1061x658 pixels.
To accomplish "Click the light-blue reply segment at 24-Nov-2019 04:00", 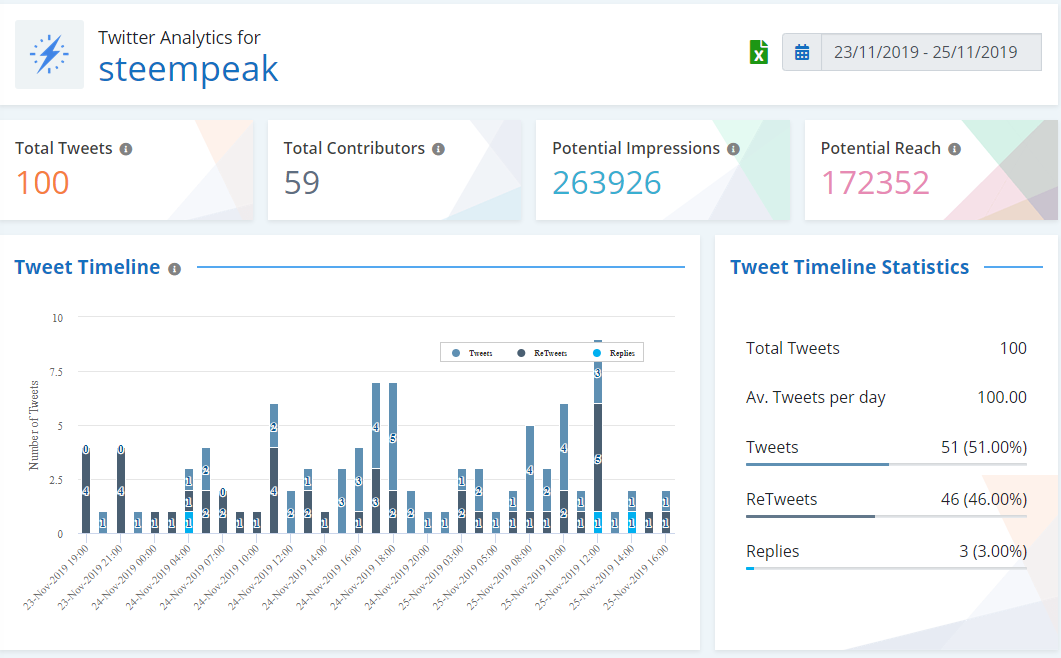I will pos(189,523).
